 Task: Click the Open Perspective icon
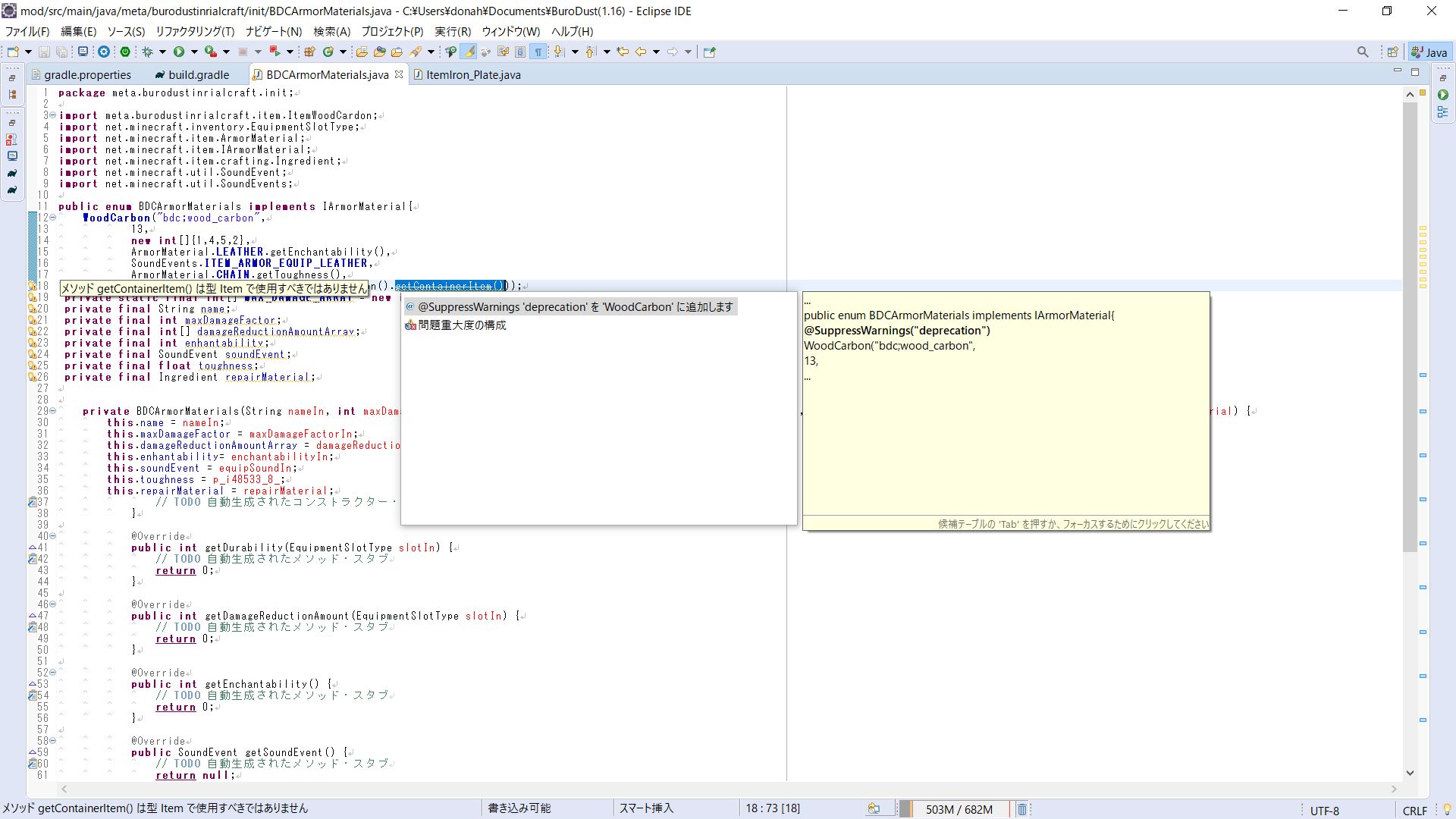[1392, 52]
